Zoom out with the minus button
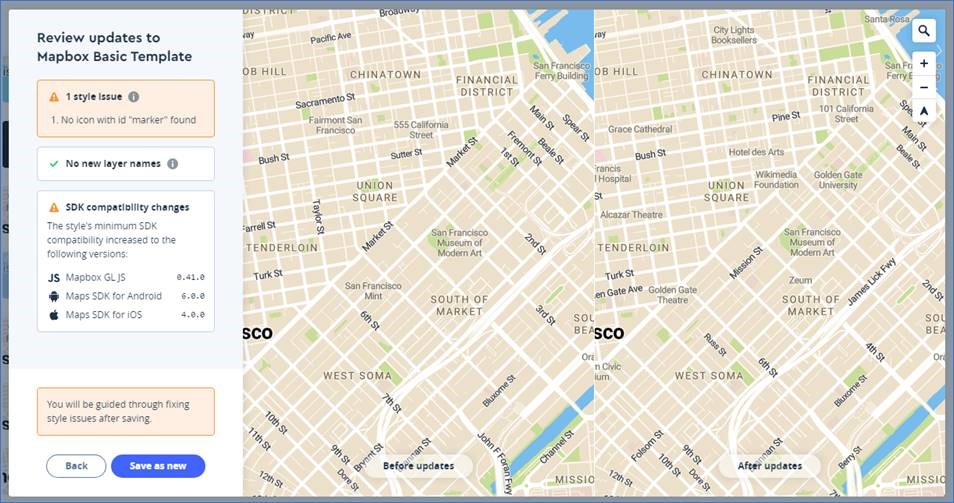Screen dimensions: 954x503 [924, 87]
